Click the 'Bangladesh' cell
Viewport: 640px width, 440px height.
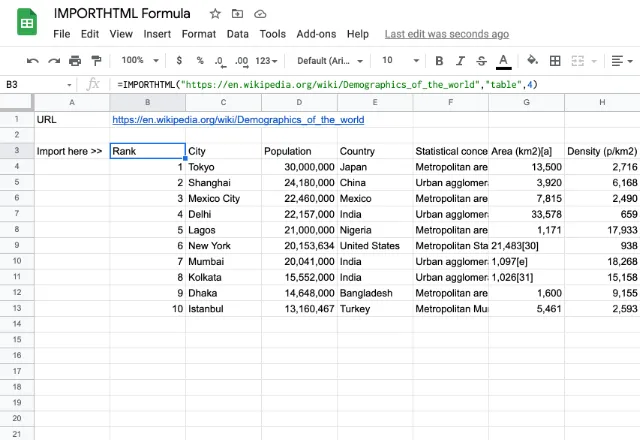point(375,293)
